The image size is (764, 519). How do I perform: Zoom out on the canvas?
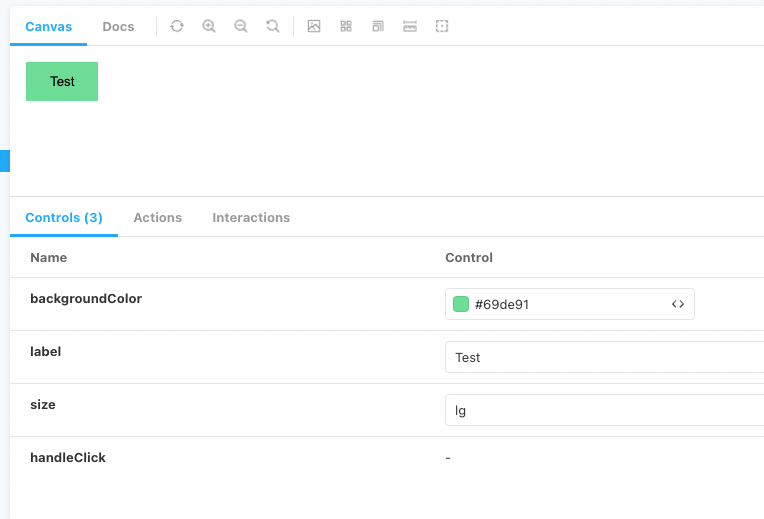[x=241, y=26]
